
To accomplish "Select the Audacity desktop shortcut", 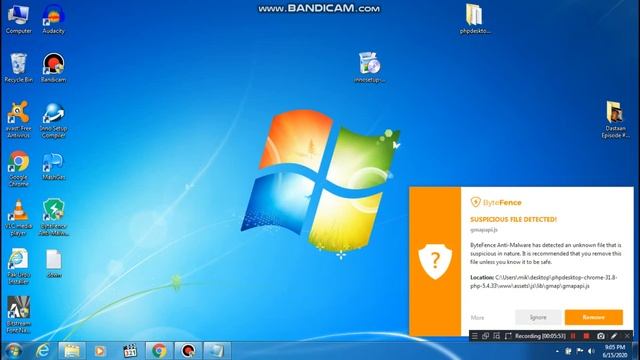I will 53,19.
